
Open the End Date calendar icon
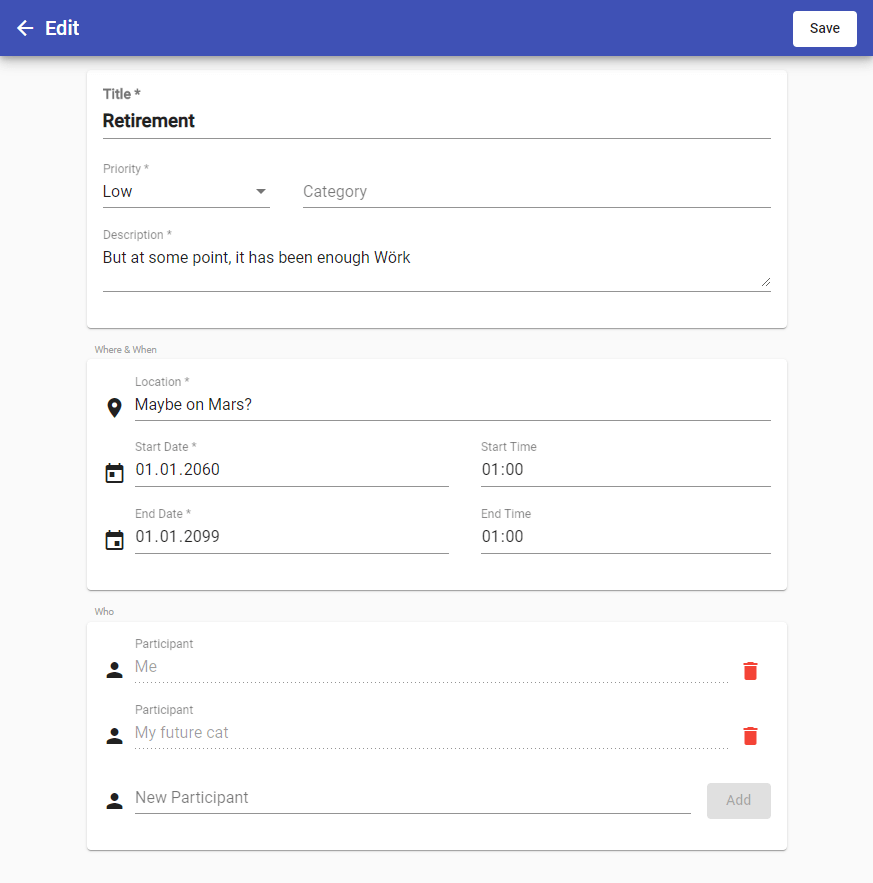pos(114,540)
